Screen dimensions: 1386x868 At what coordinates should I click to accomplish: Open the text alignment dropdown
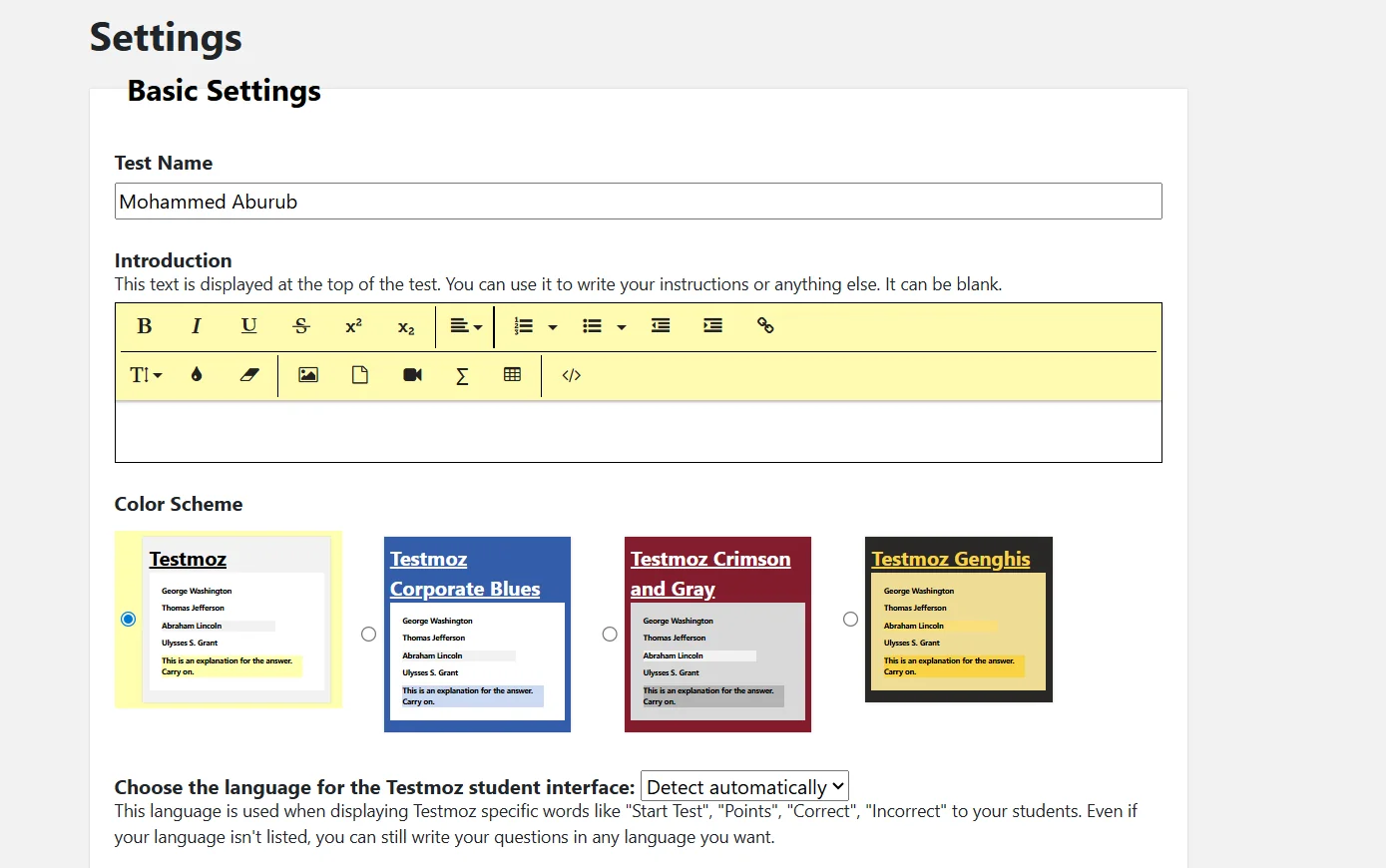tap(465, 326)
